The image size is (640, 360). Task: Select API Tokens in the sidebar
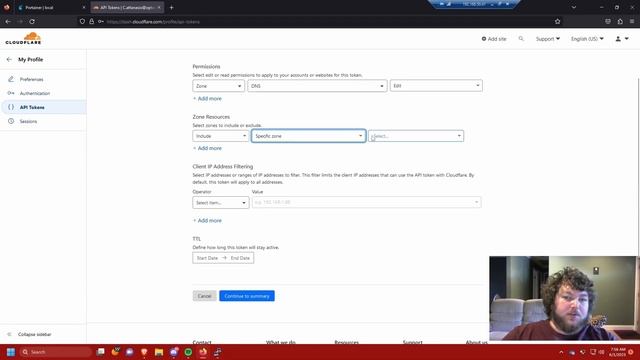[32, 107]
